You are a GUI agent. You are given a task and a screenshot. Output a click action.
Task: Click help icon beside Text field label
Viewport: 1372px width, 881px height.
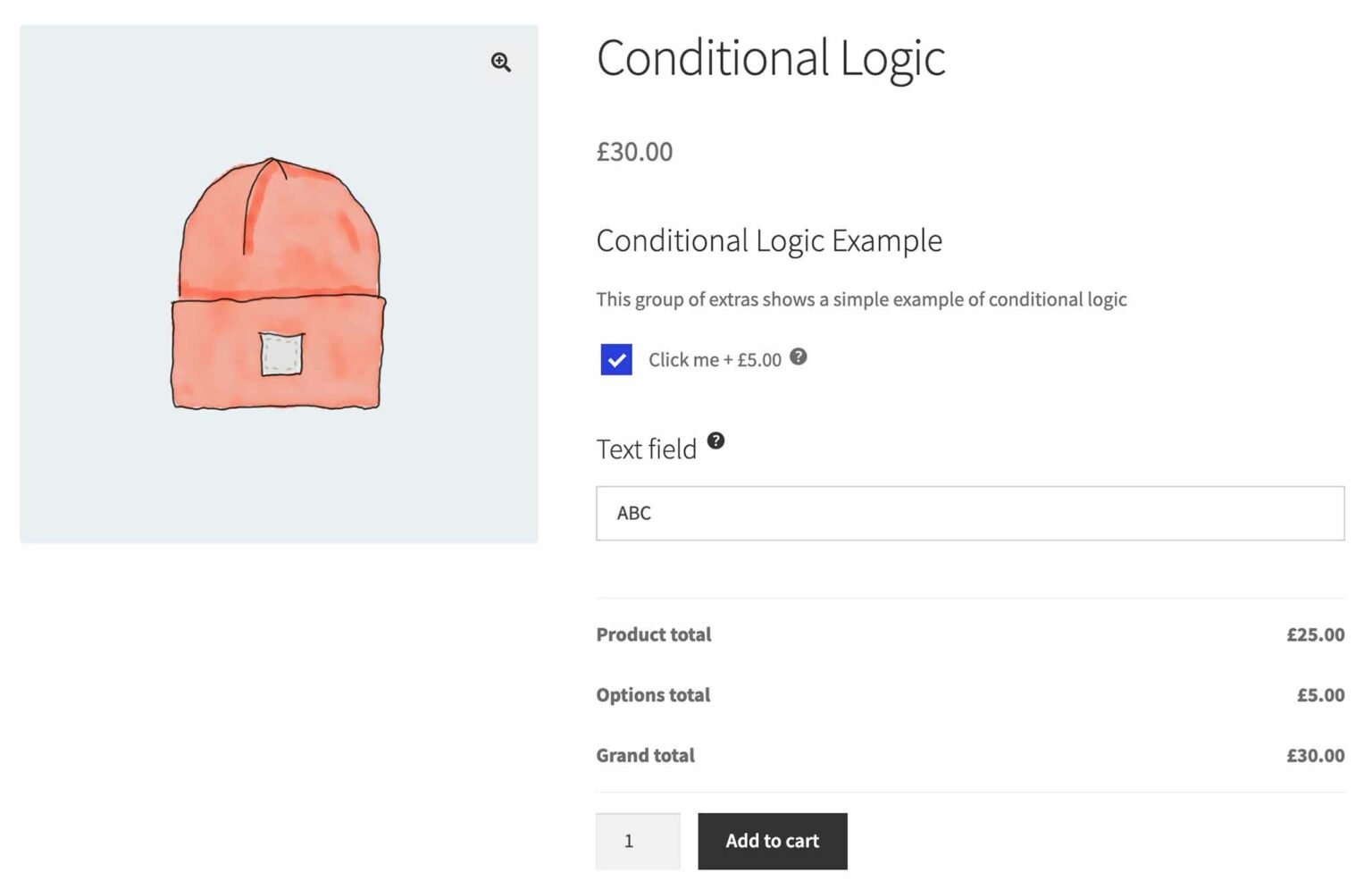[x=716, y=440]
